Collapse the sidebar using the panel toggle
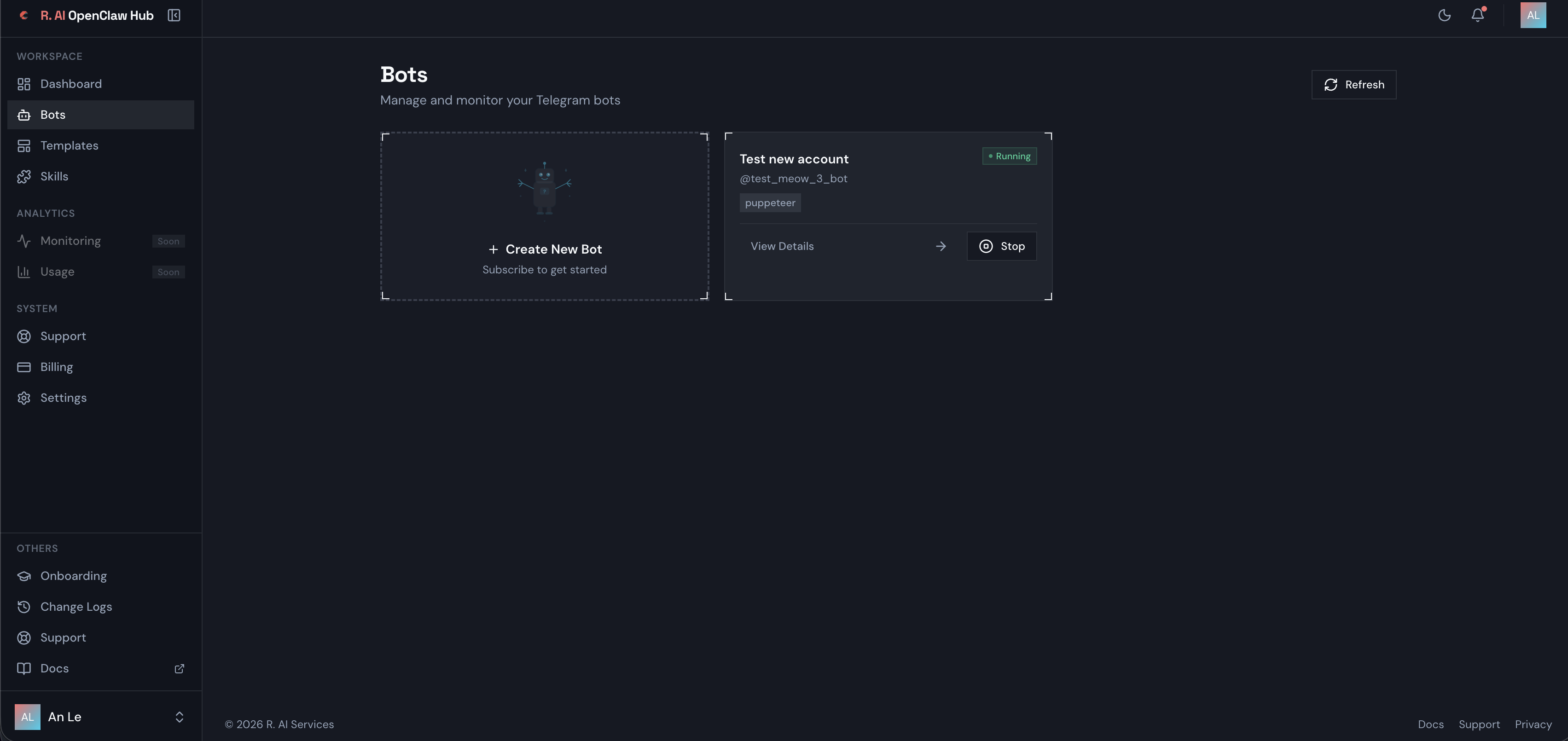Screen dimensions: 1568x741 pyautogui.click(x=174, y=15)
